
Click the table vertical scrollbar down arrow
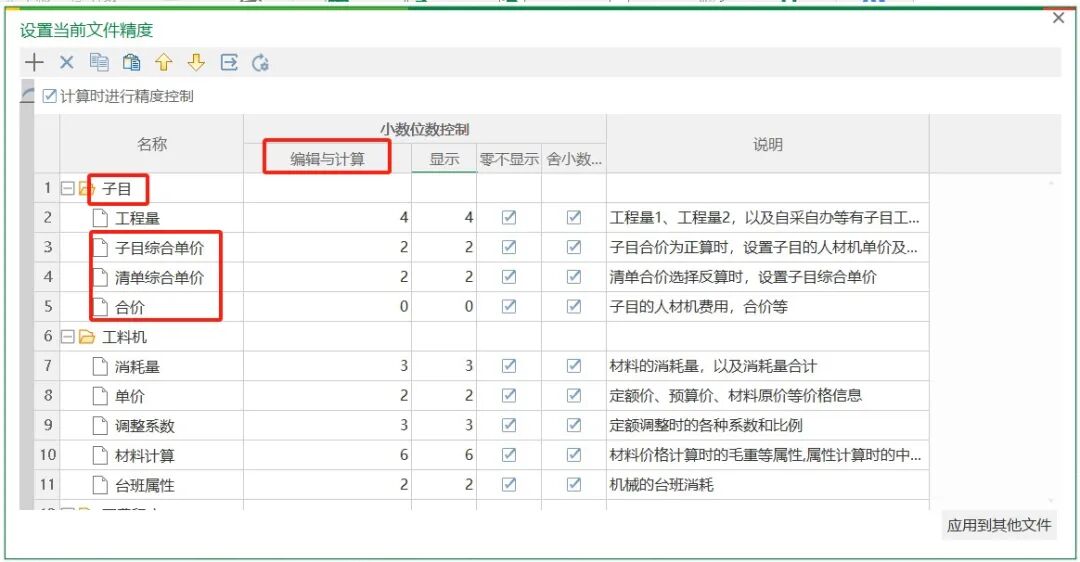(x=1051, y=501)
